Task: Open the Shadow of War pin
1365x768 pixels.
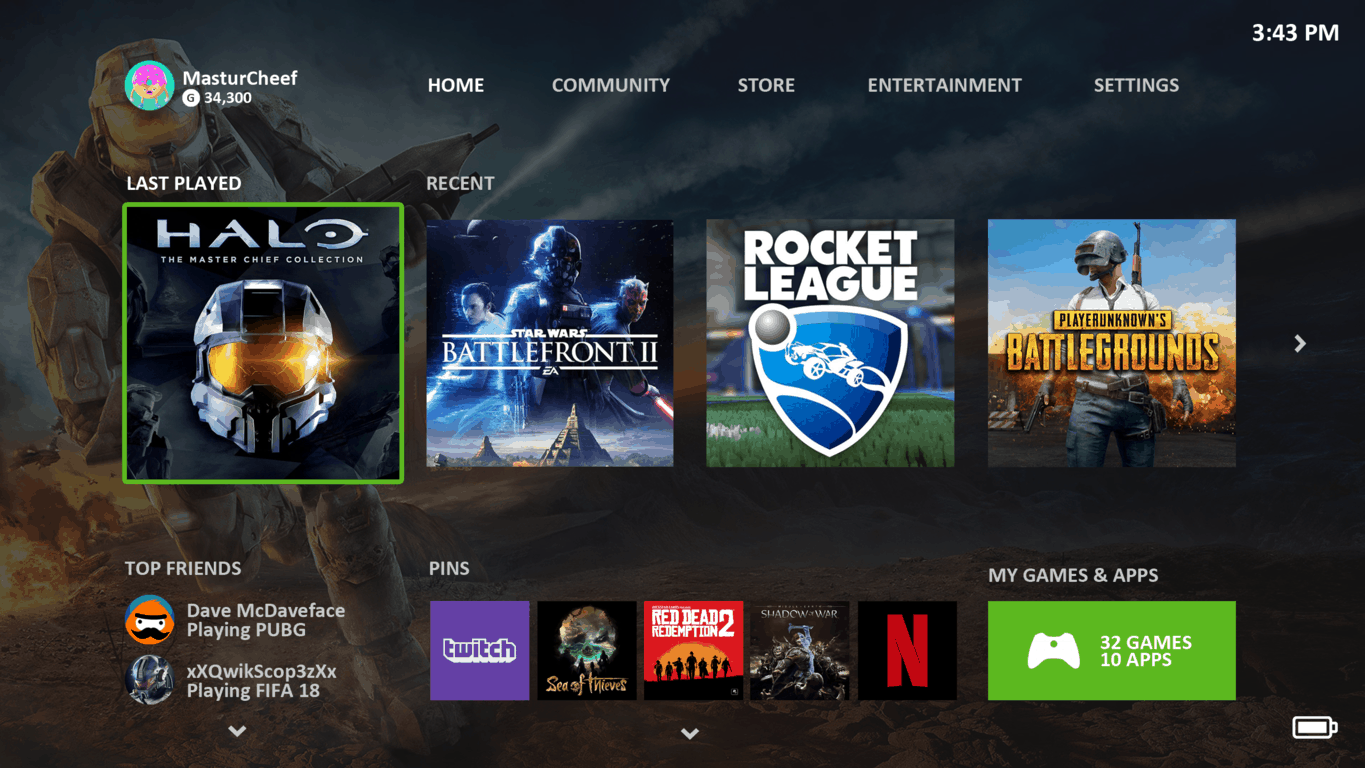Action: [800, 650]
